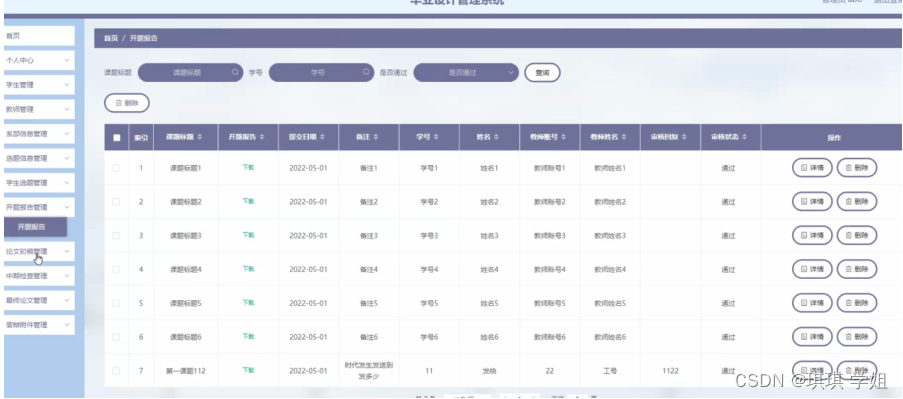Sort by 课题标题 column arrows
The image size is (903, 399).
click(200, 137)
